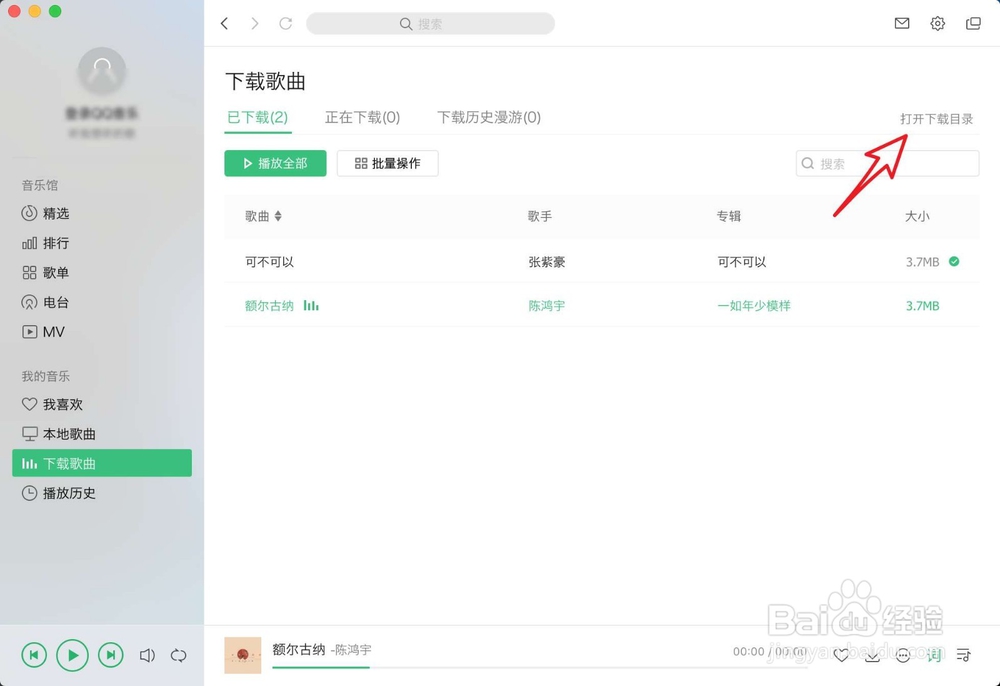Viewport: 1000px width, 686px height.
Task: Click -陈鸿宇 artist name in player bar
Action: tap(351, 650)
